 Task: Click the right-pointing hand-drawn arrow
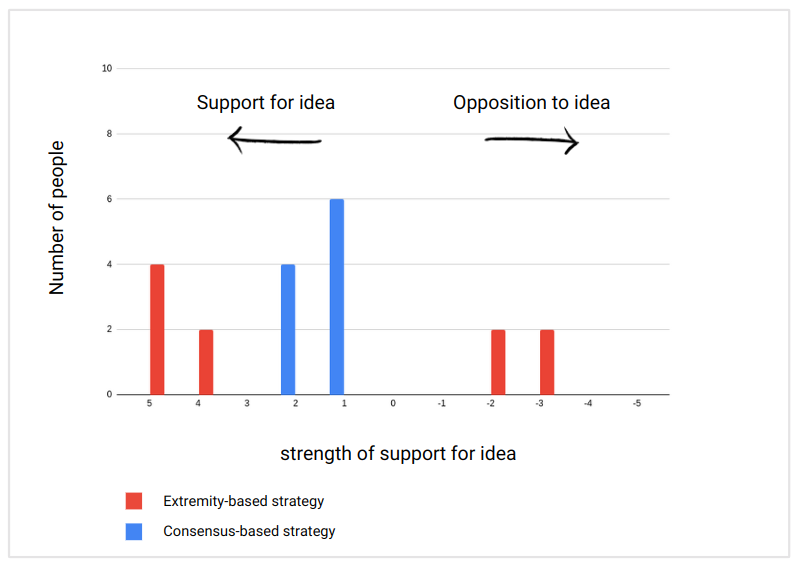point(532,140)
